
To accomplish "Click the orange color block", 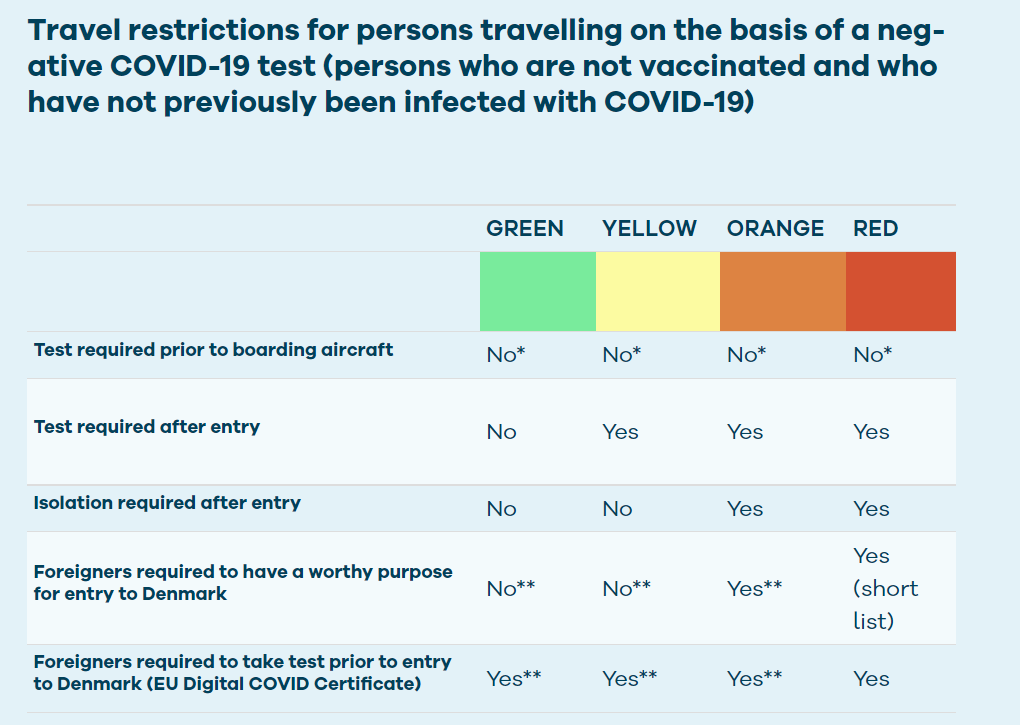I will (x=783, y=291).
